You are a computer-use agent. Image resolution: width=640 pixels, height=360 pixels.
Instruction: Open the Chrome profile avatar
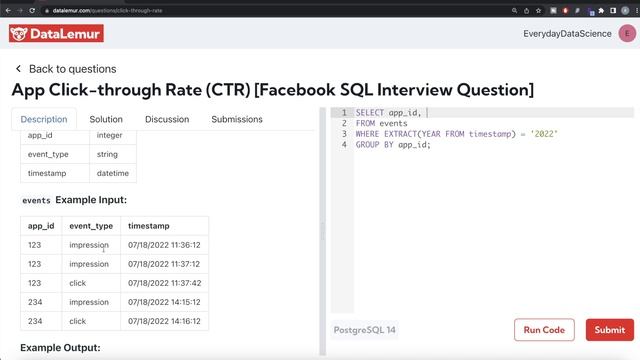(625, 11)
